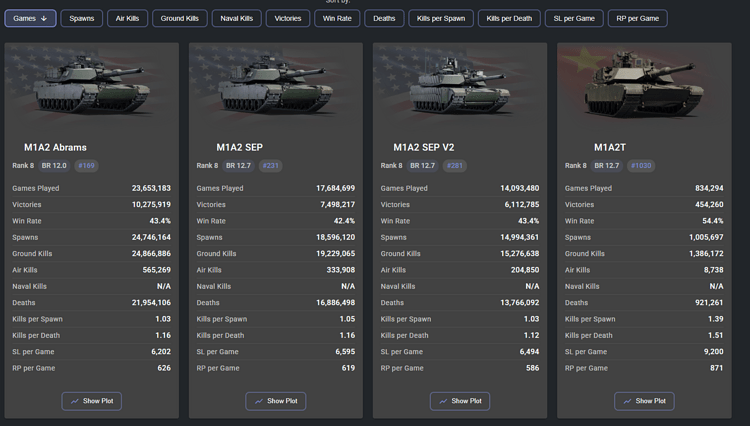Expand plot for M1A2 SEP
Screen dimensions: 750x426
click(275, 401)
